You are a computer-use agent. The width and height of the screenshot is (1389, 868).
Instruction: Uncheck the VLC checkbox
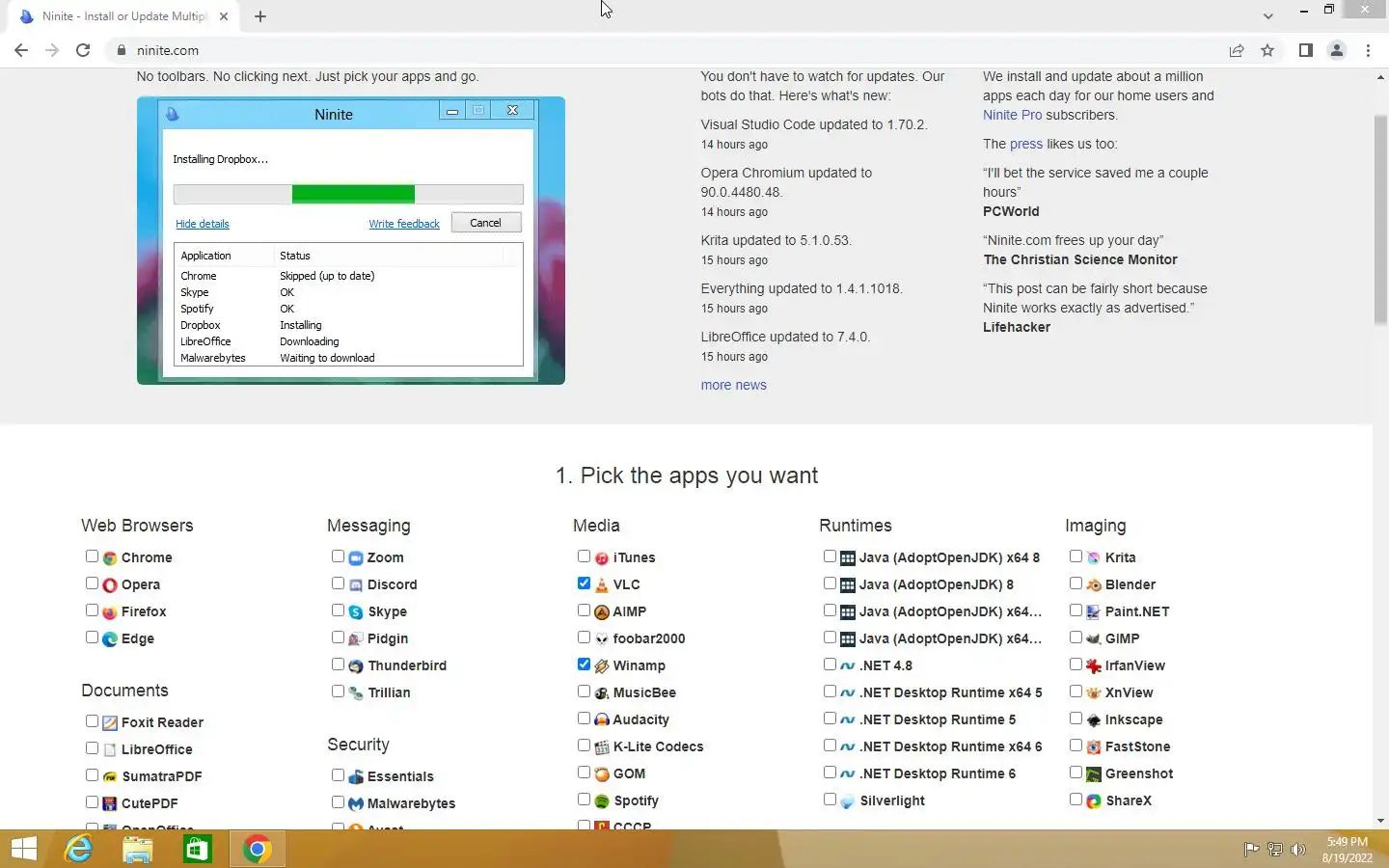(584, 583)
